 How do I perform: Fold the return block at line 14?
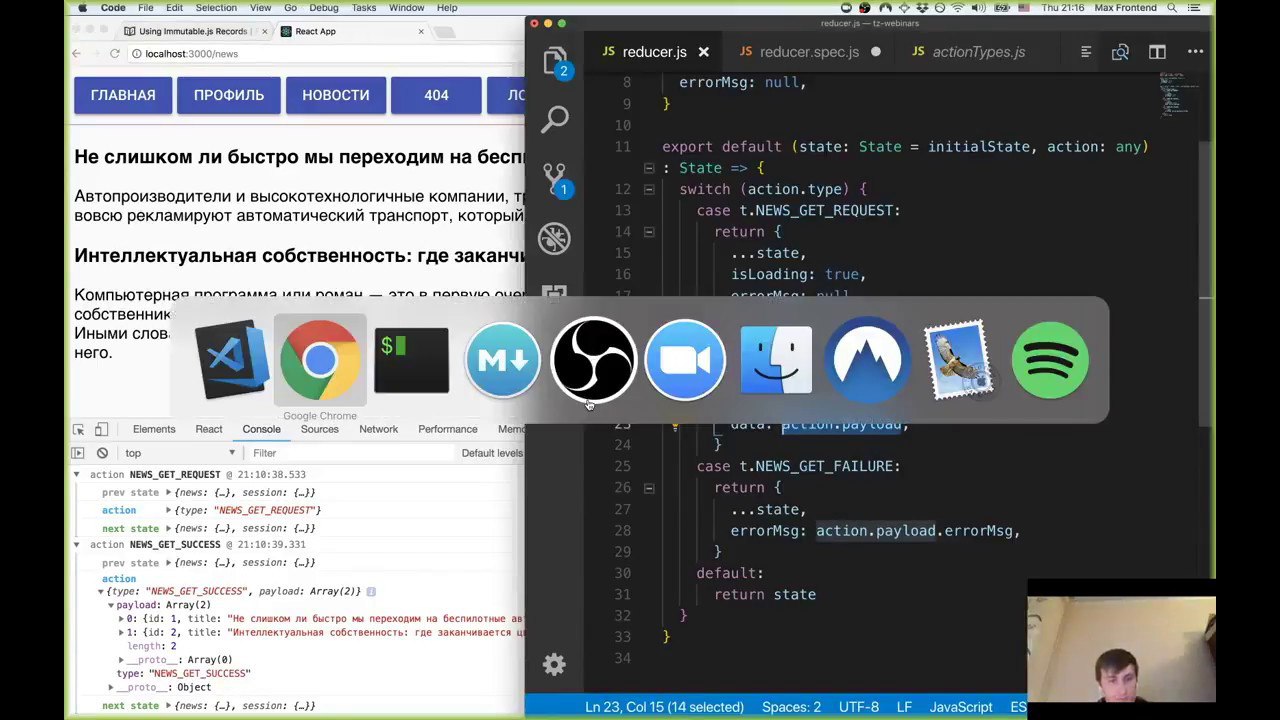(x=648, y=232)
